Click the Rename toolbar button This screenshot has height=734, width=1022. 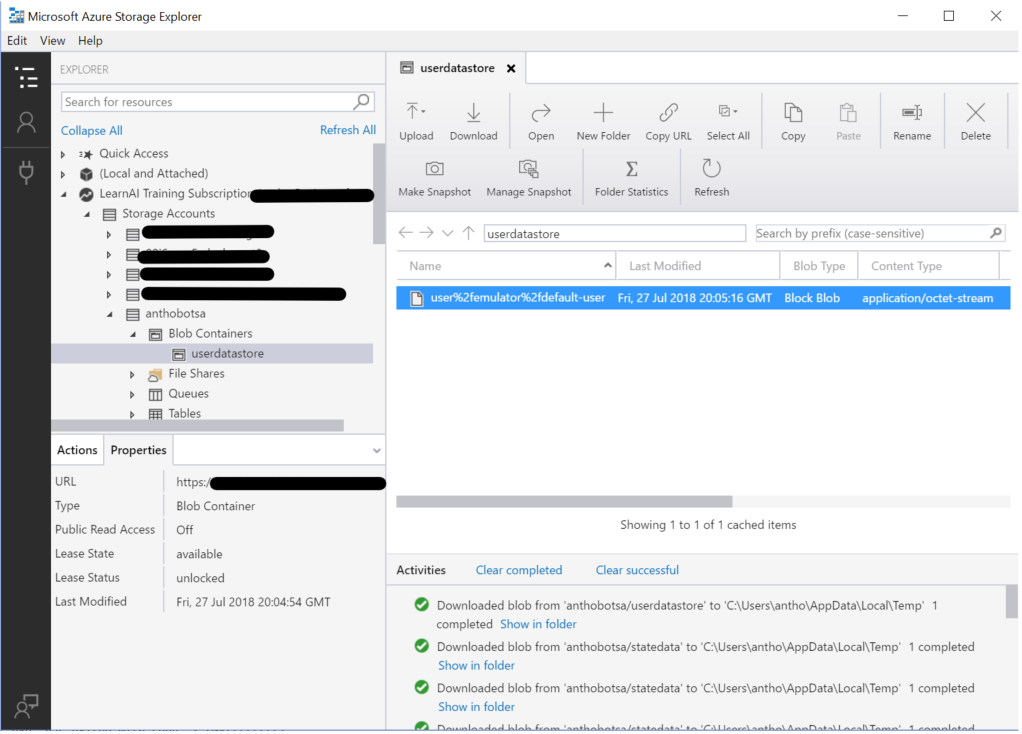pyautogui.click(x=911, y=121)
